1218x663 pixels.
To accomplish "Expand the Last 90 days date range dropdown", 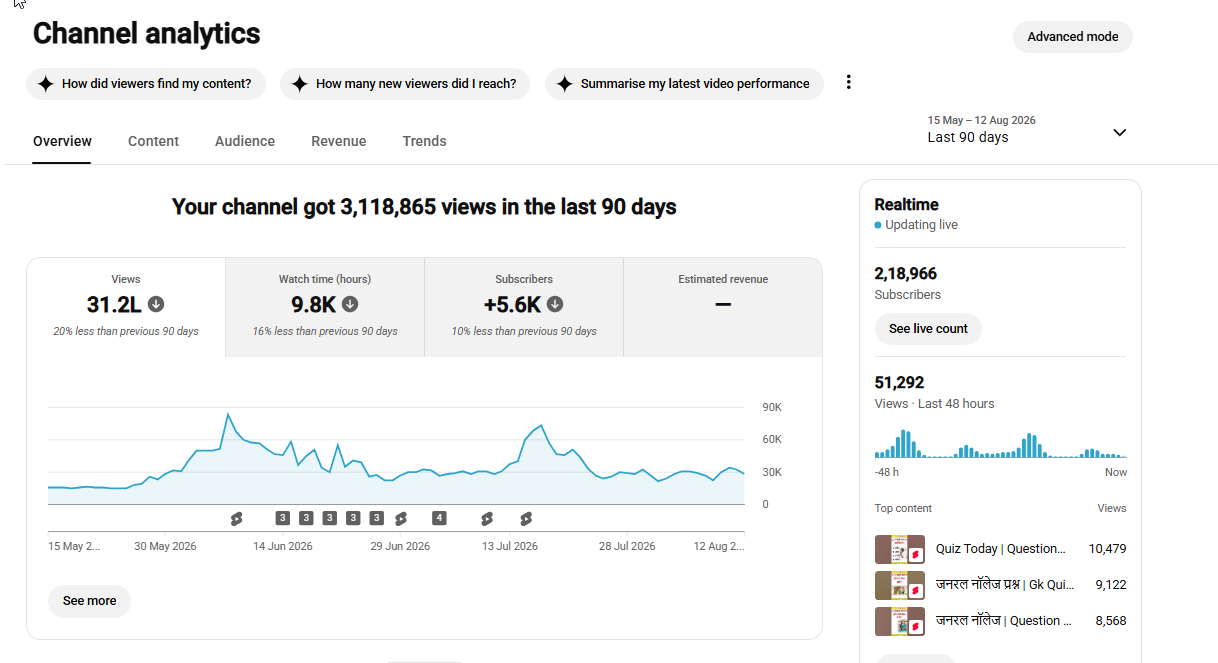I will [x=1027, y=130].
